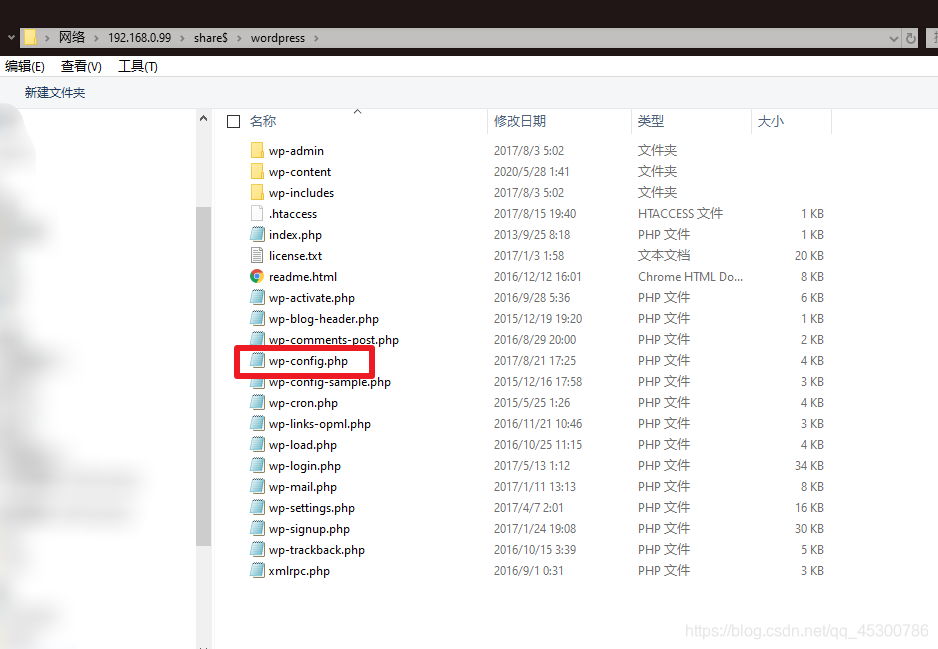This screenshot has width=938, height=649.
Task: Open the 工具(T) menu
Action: click(138, 66)
